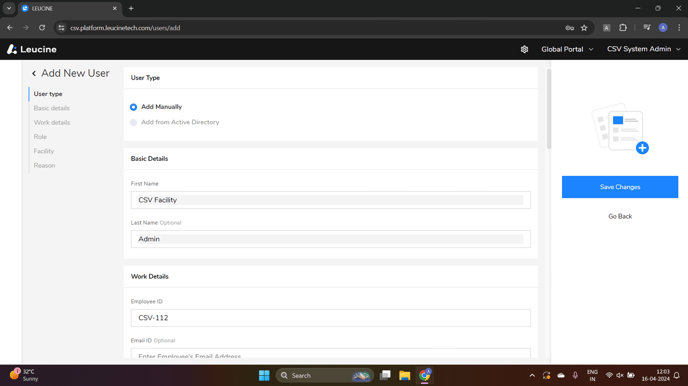Expand the Global Portal dropdown
Screen dimensions: 688x386
pos(567,49)
